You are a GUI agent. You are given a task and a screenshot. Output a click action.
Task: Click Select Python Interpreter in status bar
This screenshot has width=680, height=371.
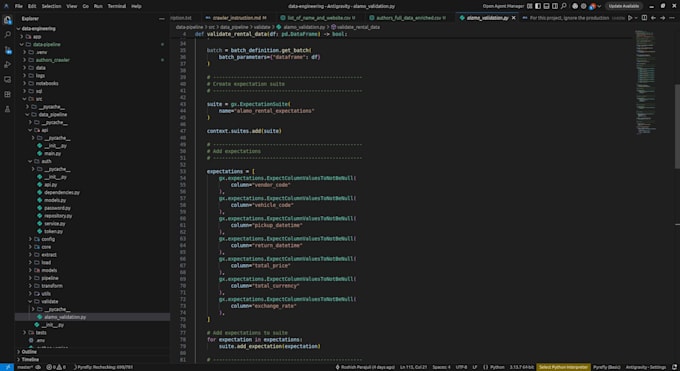point(563,367)
